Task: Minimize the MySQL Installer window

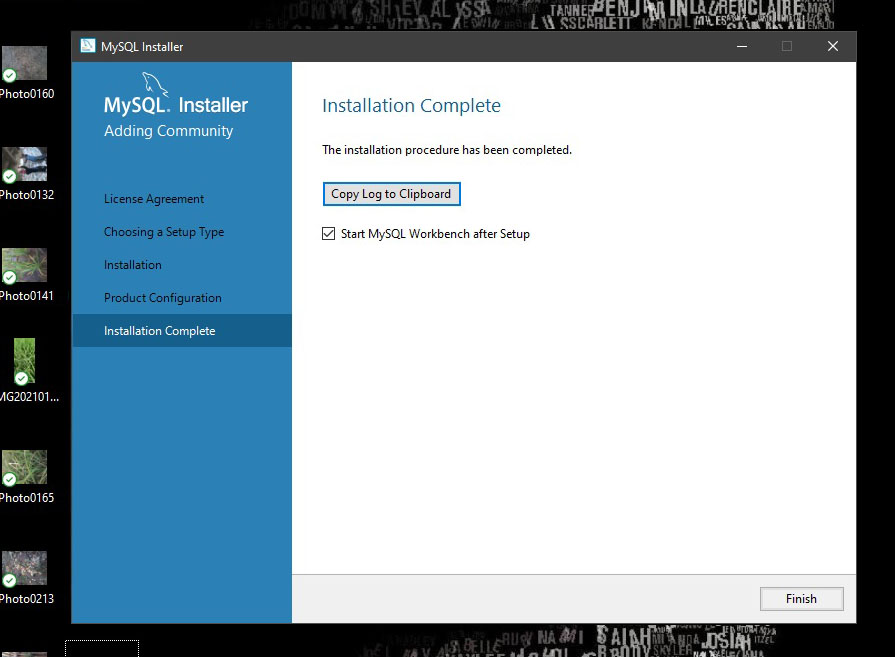Action: pos(741,46)
